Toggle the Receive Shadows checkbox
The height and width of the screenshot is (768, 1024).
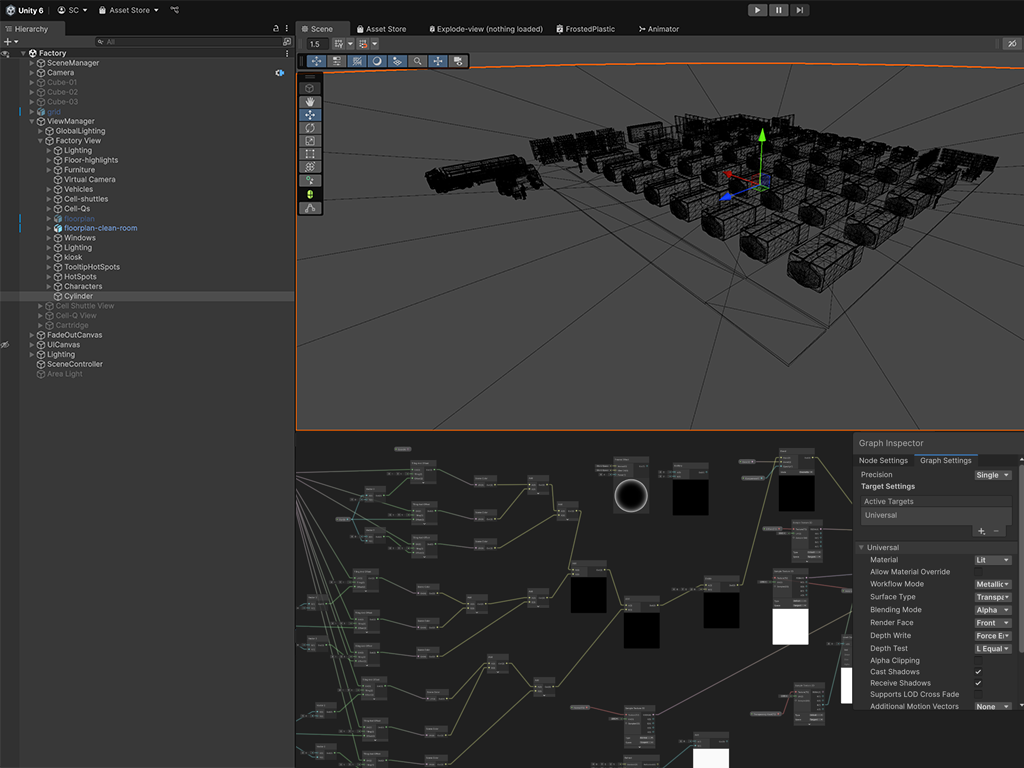pyautogui.click(x=978, y=684)
